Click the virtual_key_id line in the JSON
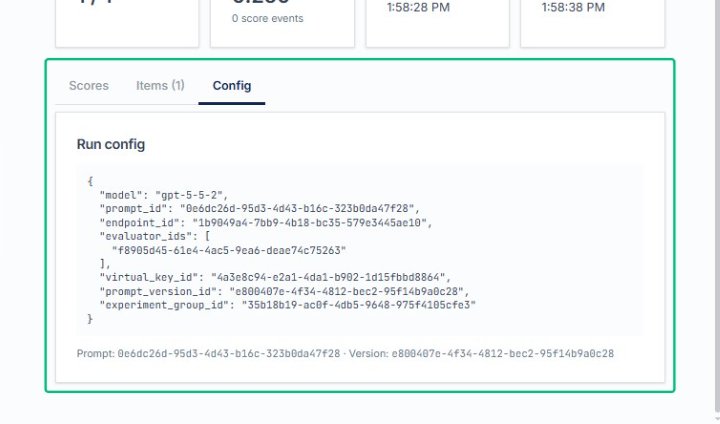Viewport: 720px width, 424px height. (x=275, y=277)
